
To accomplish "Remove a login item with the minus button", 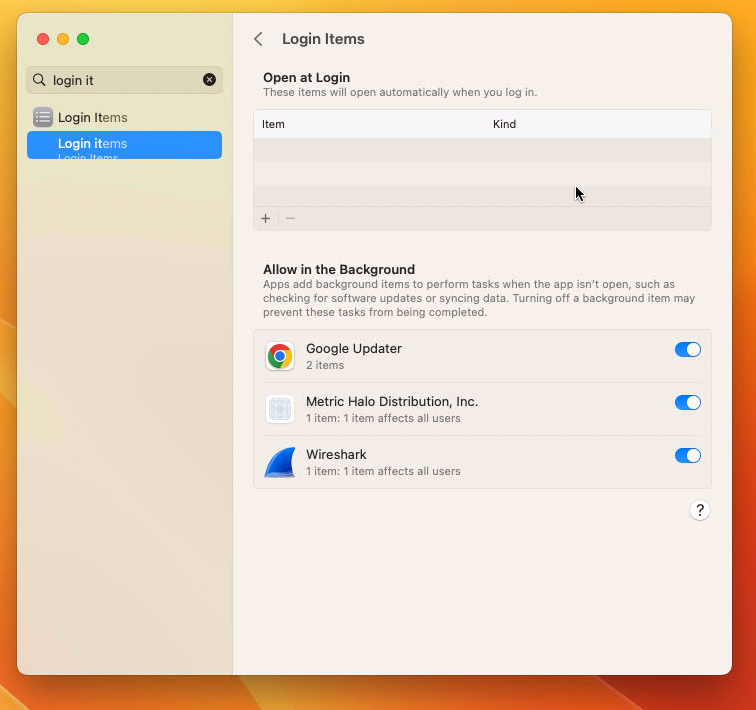I will click(290, 218).
